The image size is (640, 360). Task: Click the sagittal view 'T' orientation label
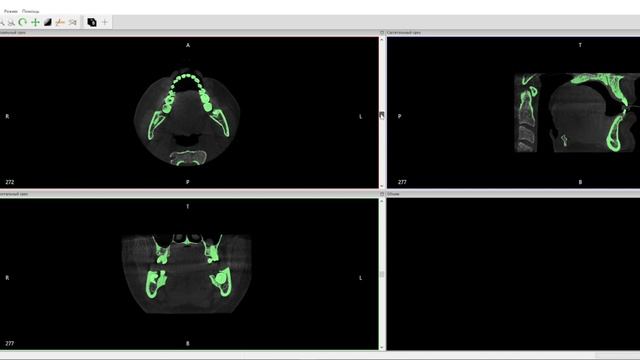coord(580,45)
